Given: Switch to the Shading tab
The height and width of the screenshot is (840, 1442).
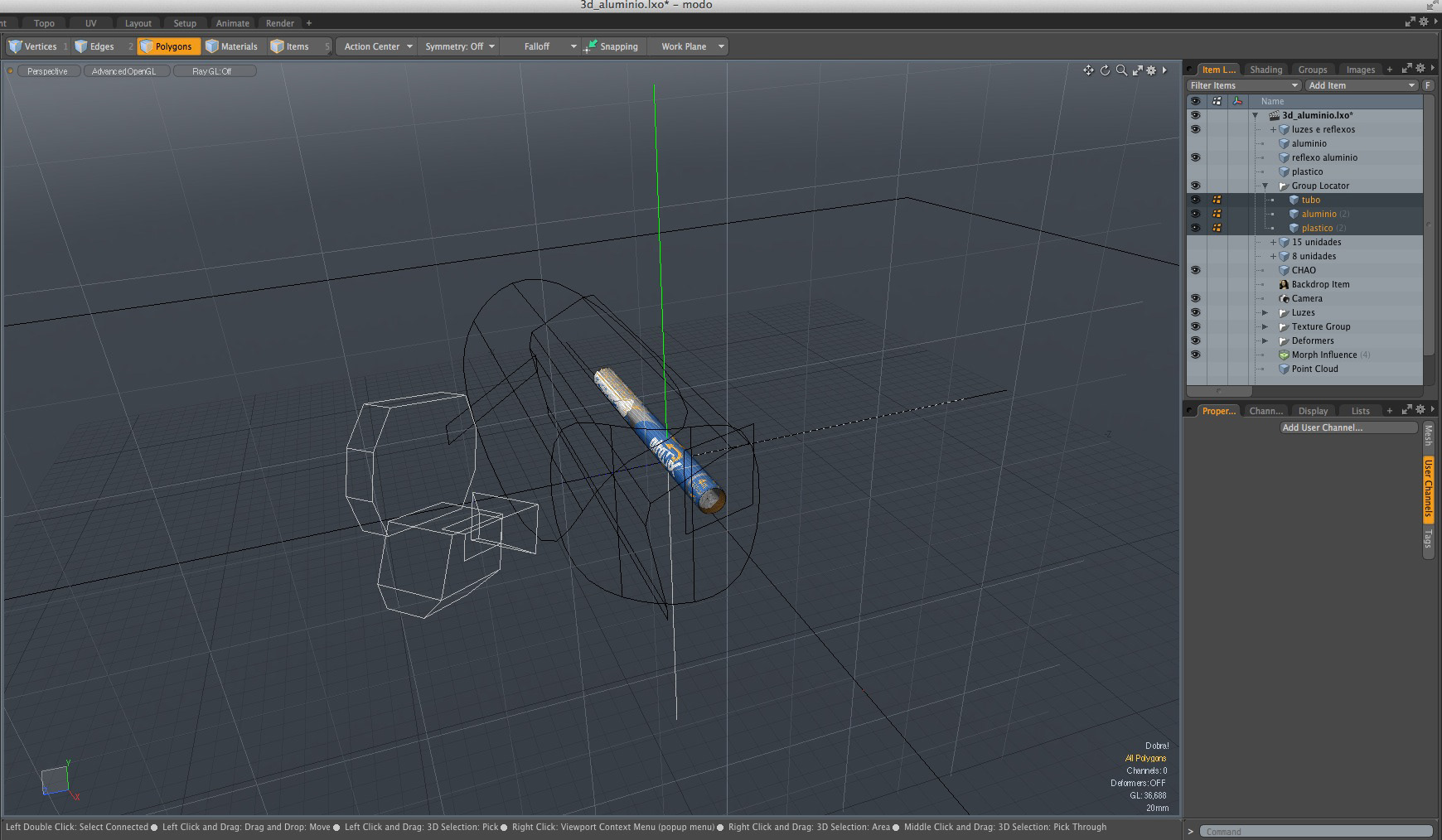Looking at the screenshot, I should point(1265,70).
